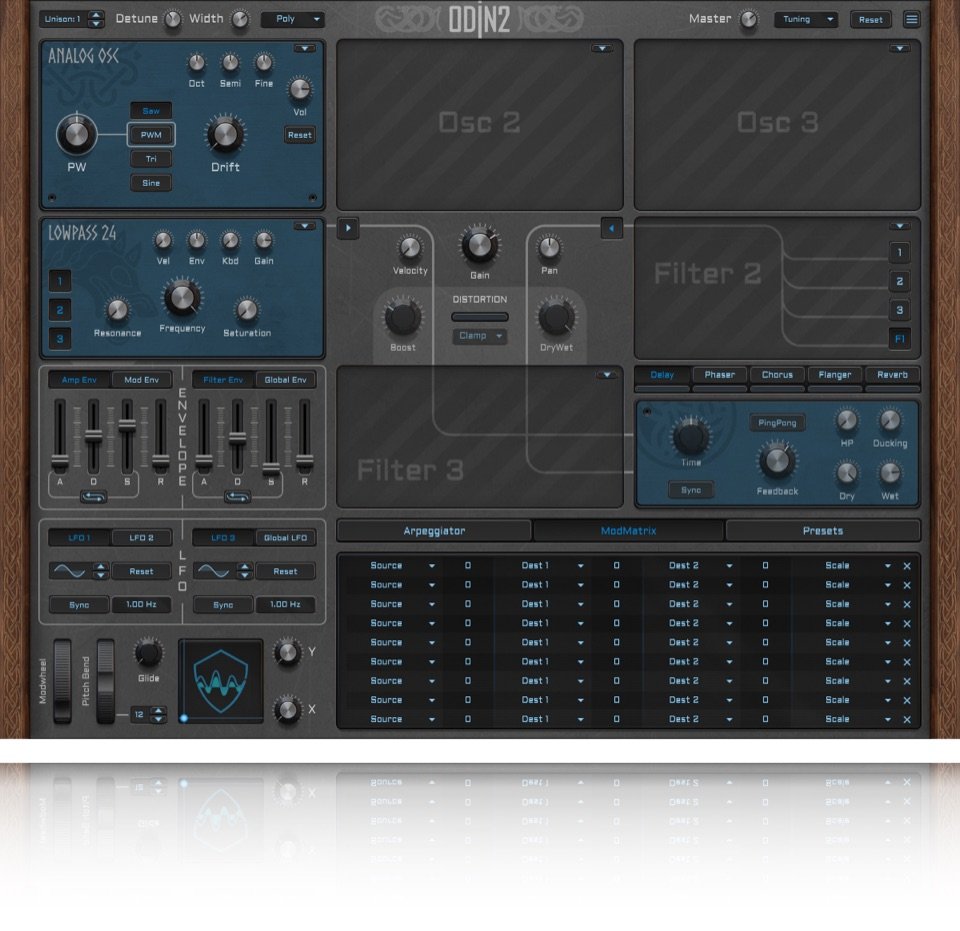The image size is (960, 931).
Task: Delete the last ModMatrix row with X
Action: pos(907,720)
